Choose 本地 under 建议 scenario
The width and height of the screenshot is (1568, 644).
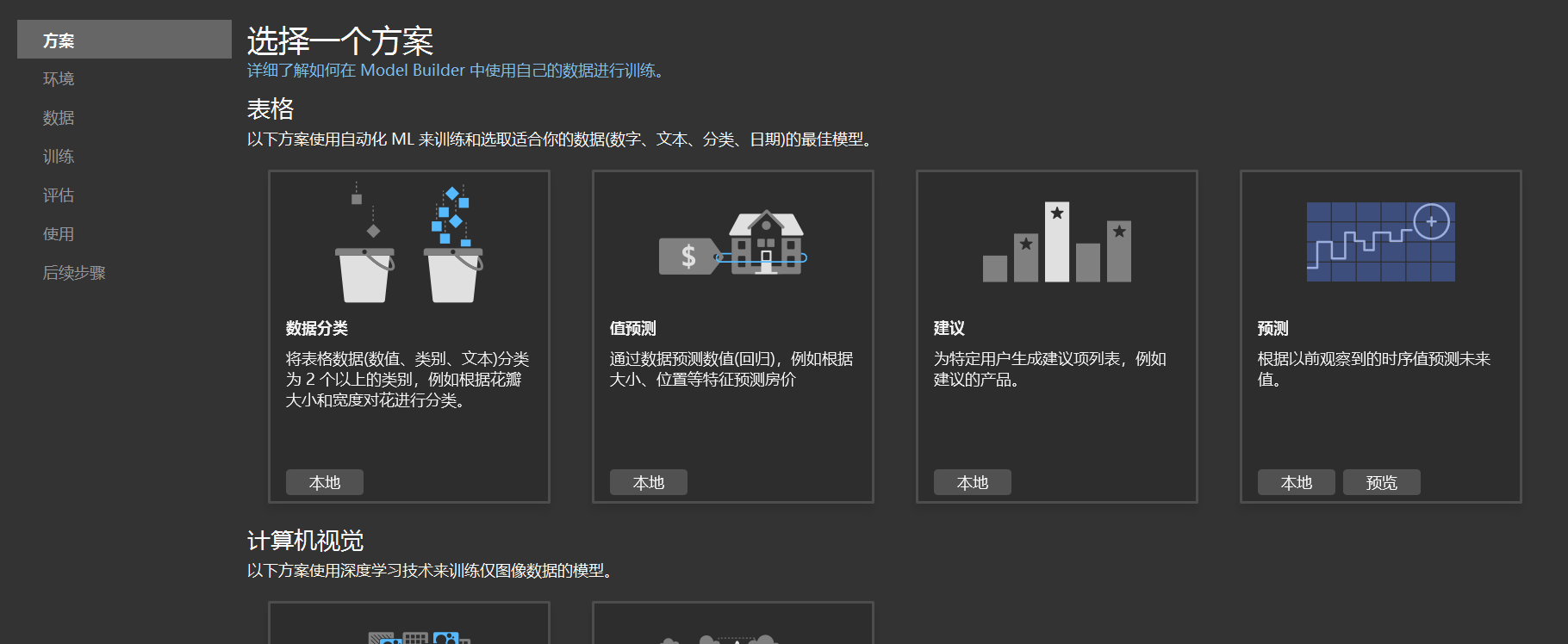coord(973,482)
